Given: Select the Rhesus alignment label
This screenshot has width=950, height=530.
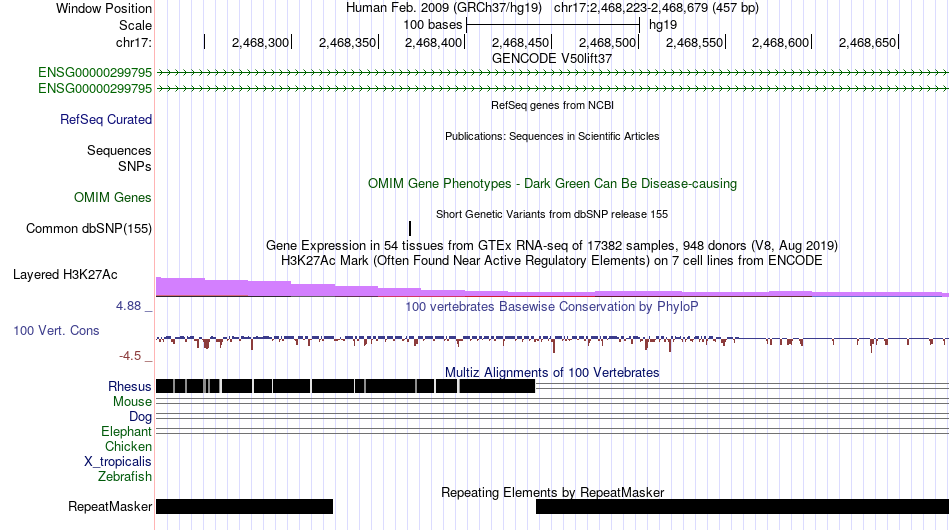Looking at the screenshot, I should point(130,386).
